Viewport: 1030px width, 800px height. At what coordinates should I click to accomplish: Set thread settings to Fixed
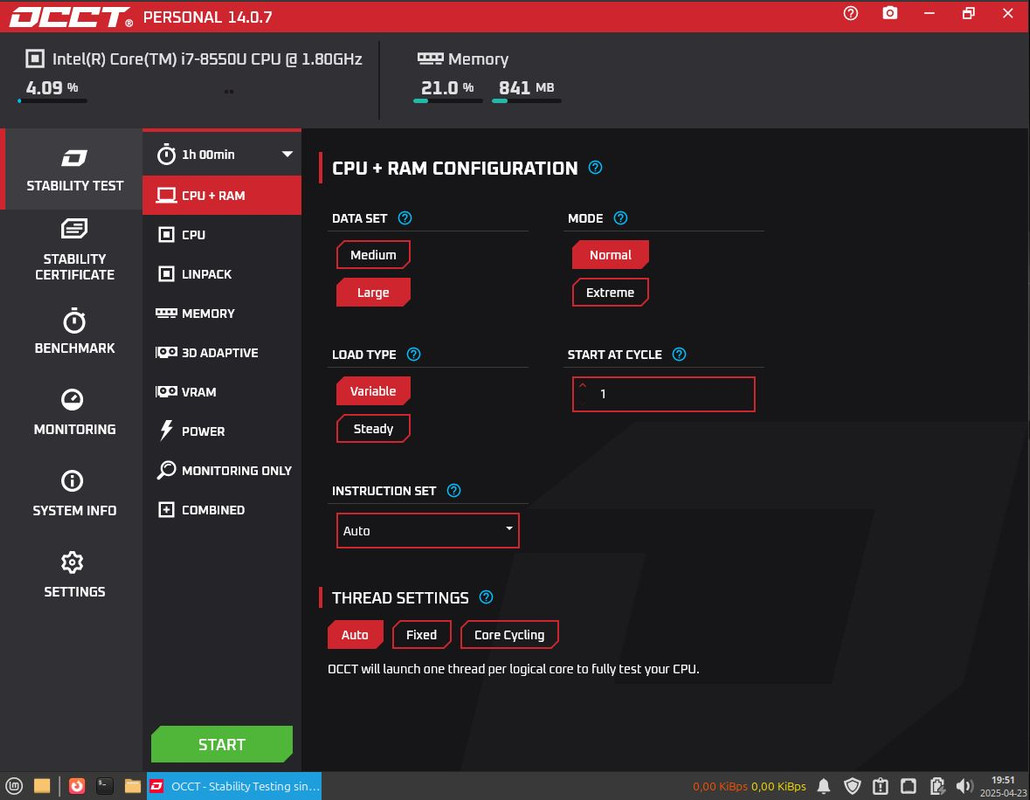422,634
